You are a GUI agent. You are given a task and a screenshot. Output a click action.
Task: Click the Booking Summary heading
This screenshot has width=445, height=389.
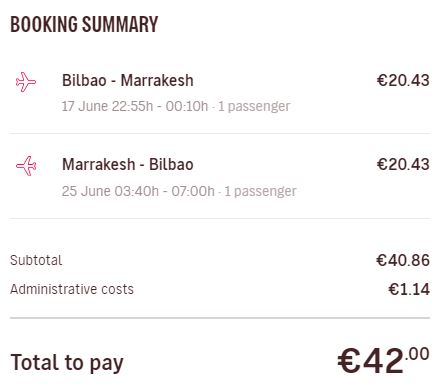(84, 24)
